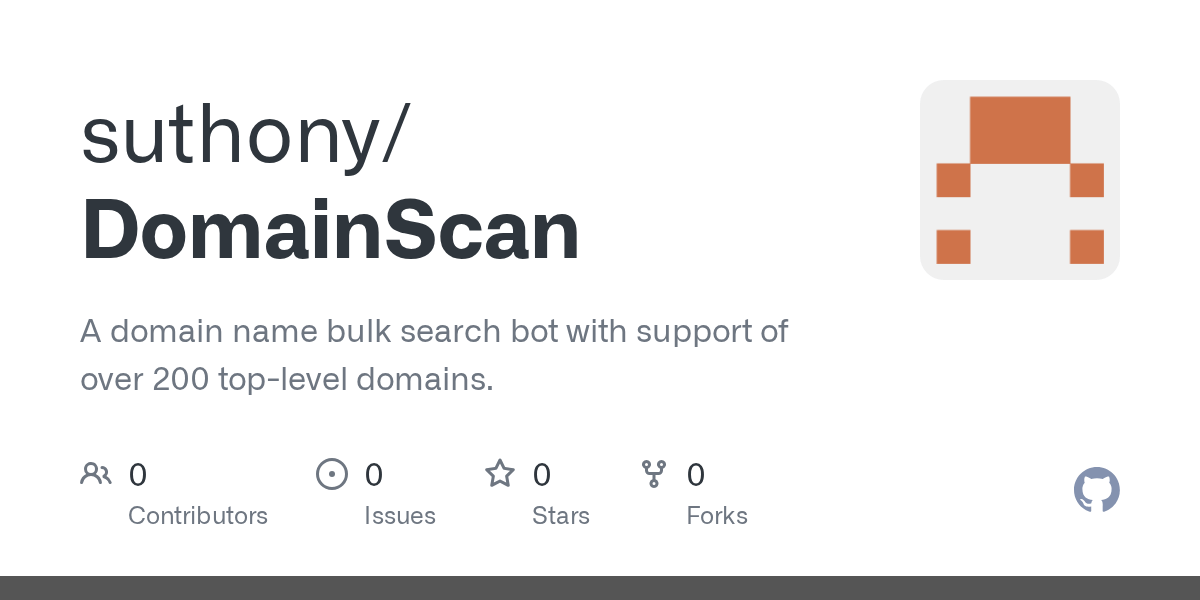Click the Issues circle-dot icon
The width and height of the screenshot is (1200, 600).
tap(332, 474)
